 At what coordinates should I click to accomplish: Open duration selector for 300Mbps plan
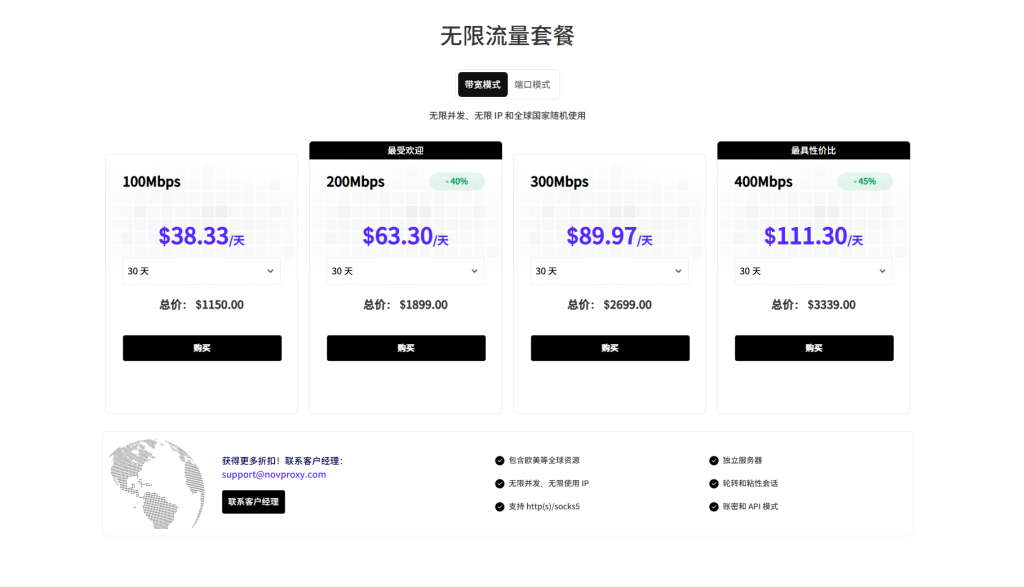(610, 271)
